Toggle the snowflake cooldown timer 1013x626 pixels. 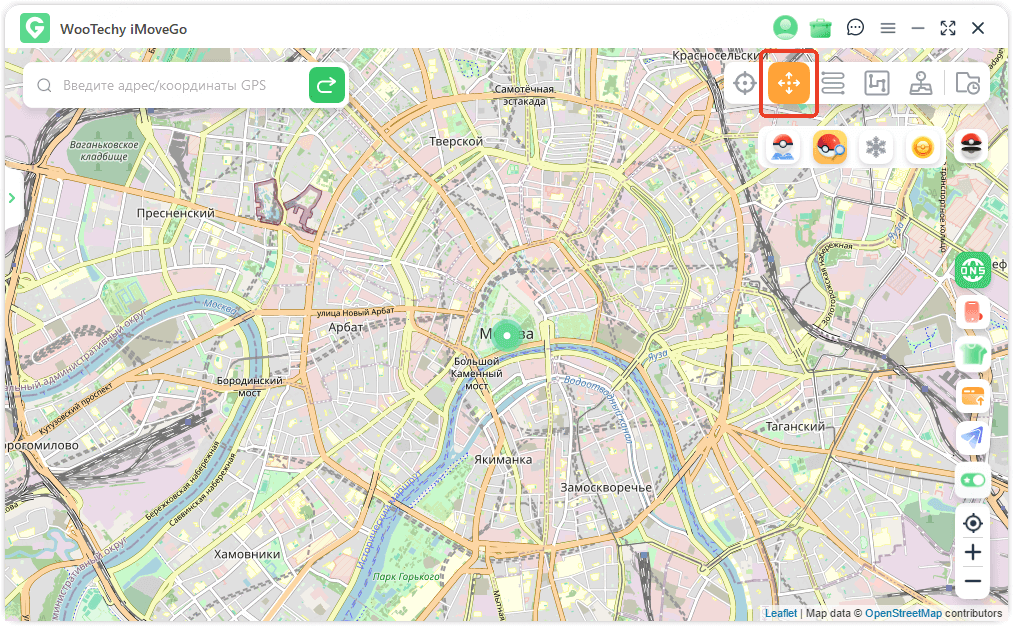pyautogui.click(x=877, y=148)
